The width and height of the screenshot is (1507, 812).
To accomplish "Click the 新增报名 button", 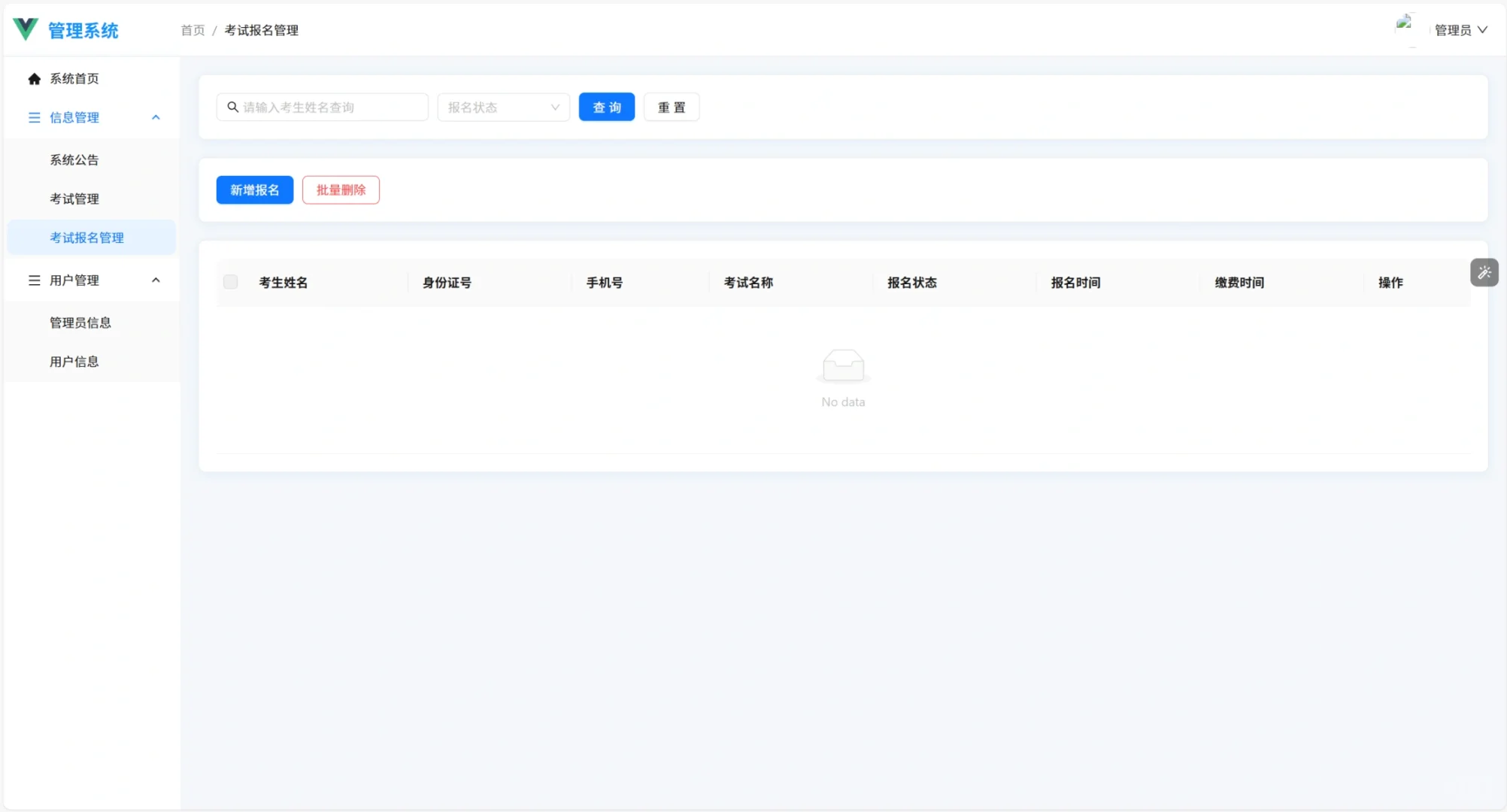I will tap(254, 190).
